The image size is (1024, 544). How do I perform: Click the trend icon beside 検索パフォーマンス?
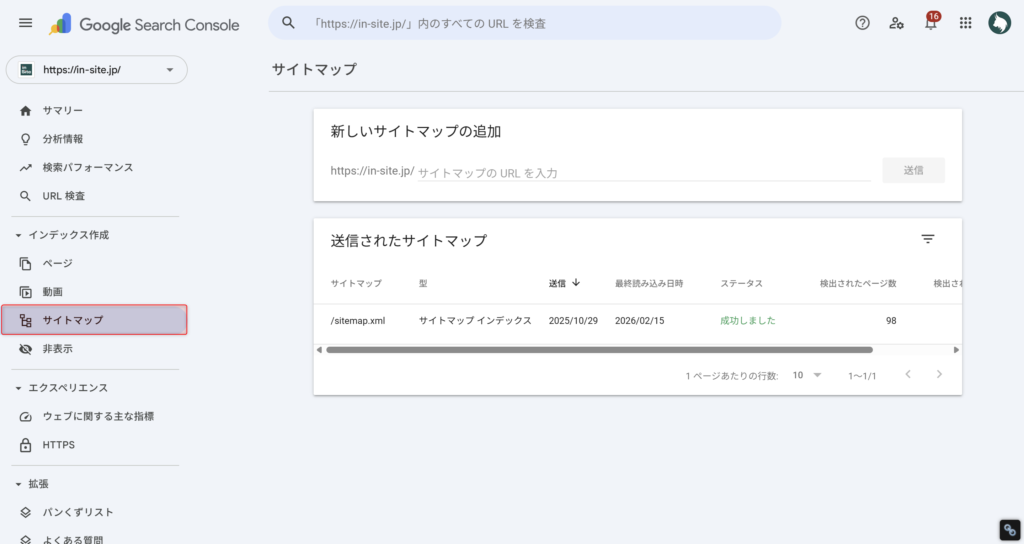[25, 168]
